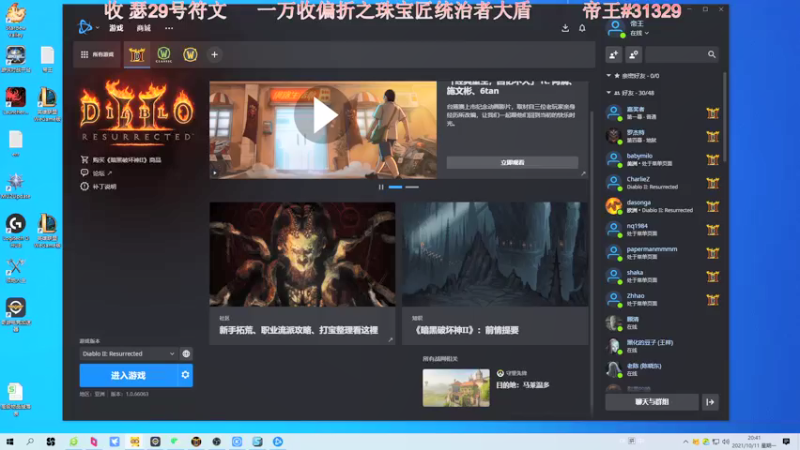Select the WoW Classic game tab
Viewport: 800px width, 450px height.
click(164, 55)
